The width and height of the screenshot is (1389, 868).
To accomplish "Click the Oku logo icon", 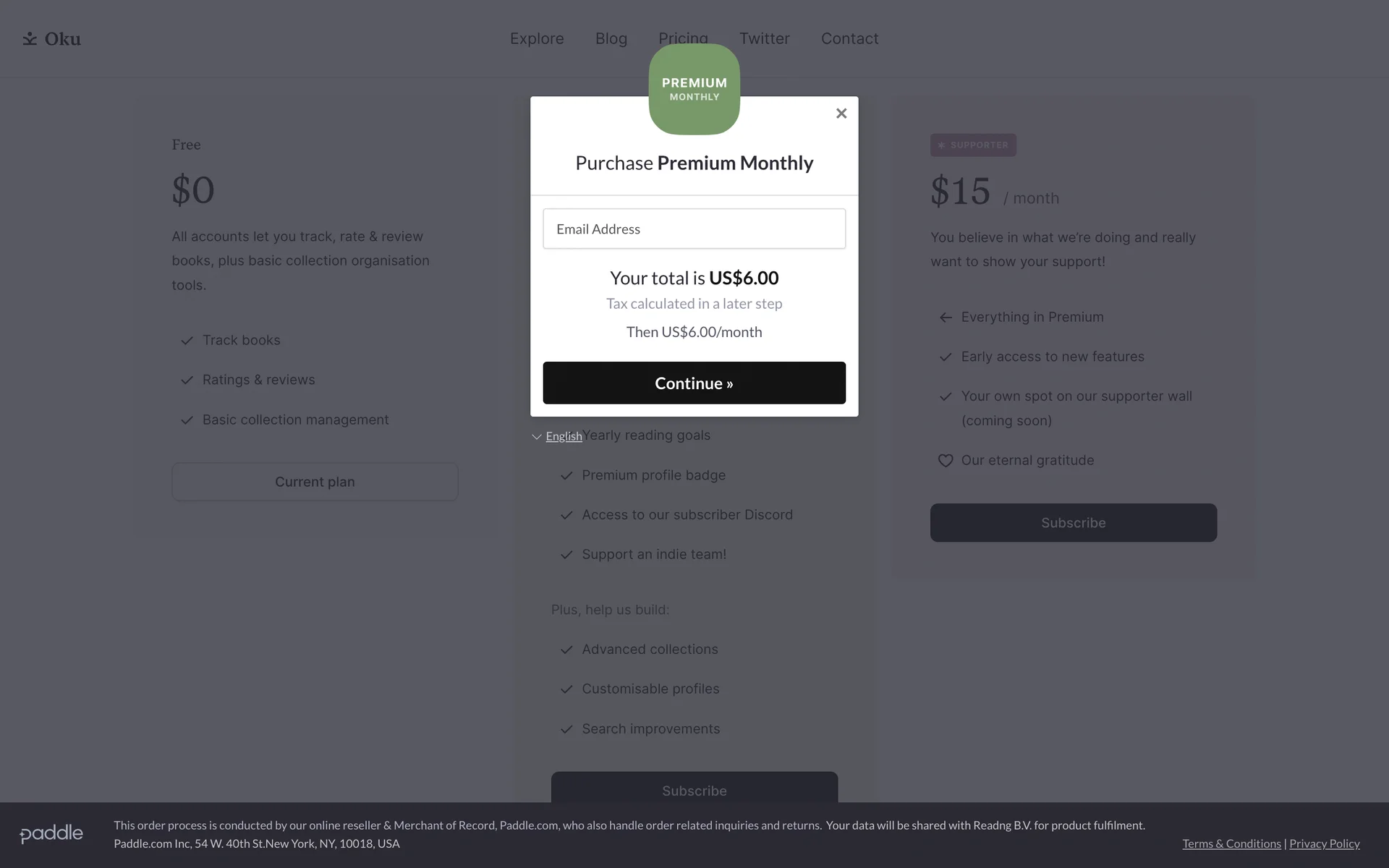I will coord(30,39).
